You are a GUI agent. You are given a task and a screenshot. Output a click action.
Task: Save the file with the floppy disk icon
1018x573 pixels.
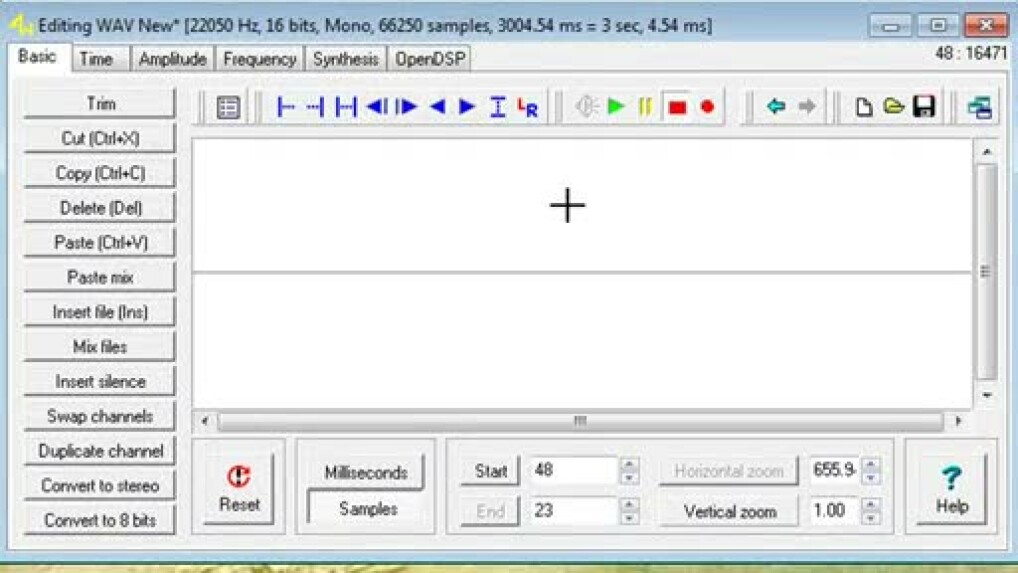(x=924, y=107)
